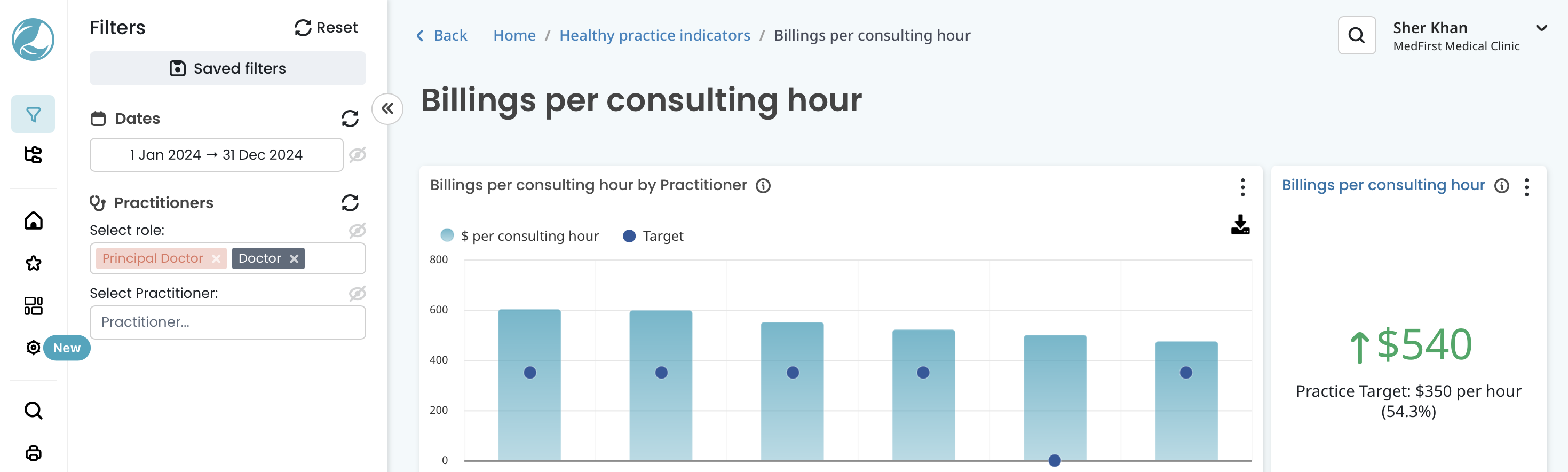The image size is (1568, 472).
Task: Toggle visibility of Select Practitioner filter
Action: click(x=357, y=294)
